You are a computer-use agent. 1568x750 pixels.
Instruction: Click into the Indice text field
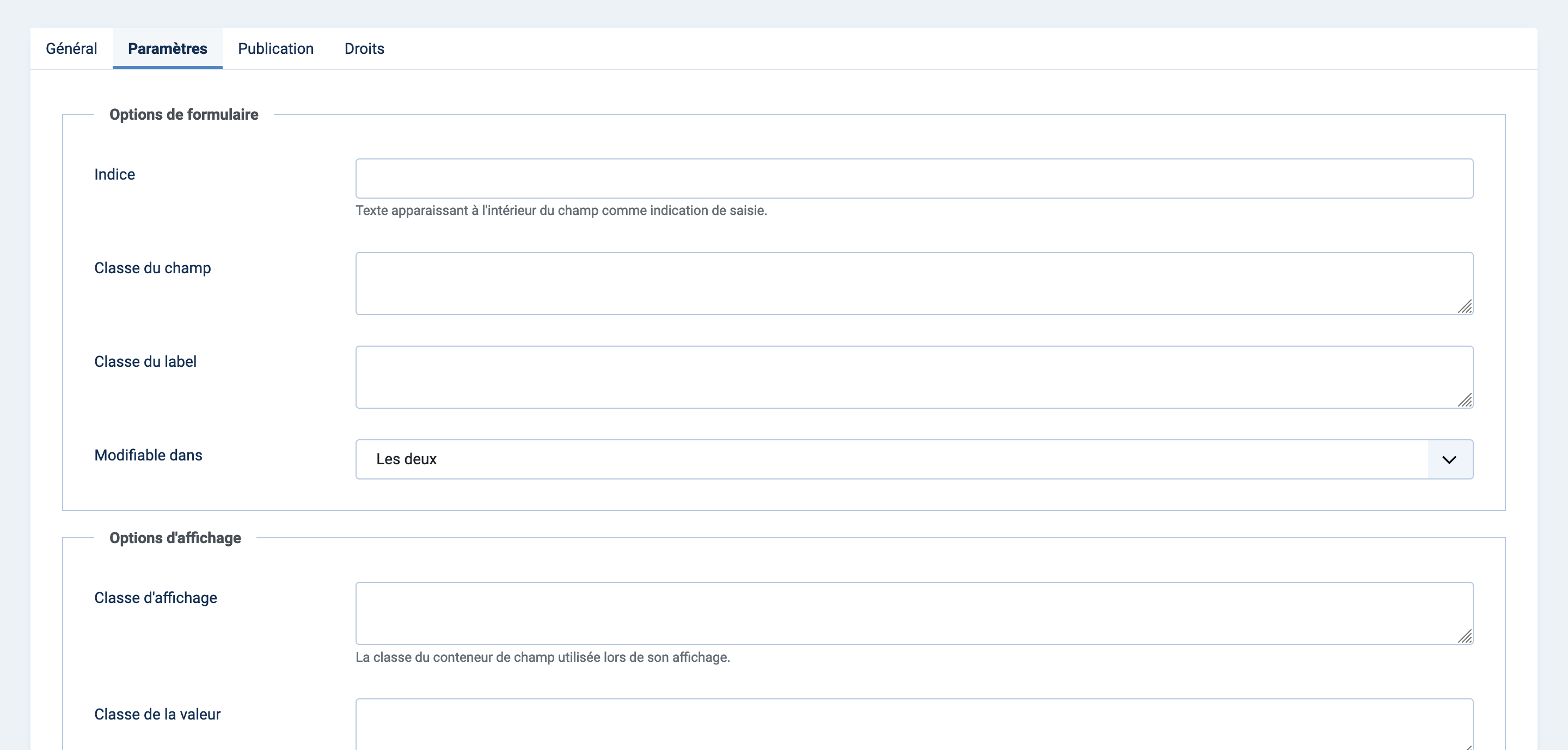pyautogui.click(x=914, y=178)
